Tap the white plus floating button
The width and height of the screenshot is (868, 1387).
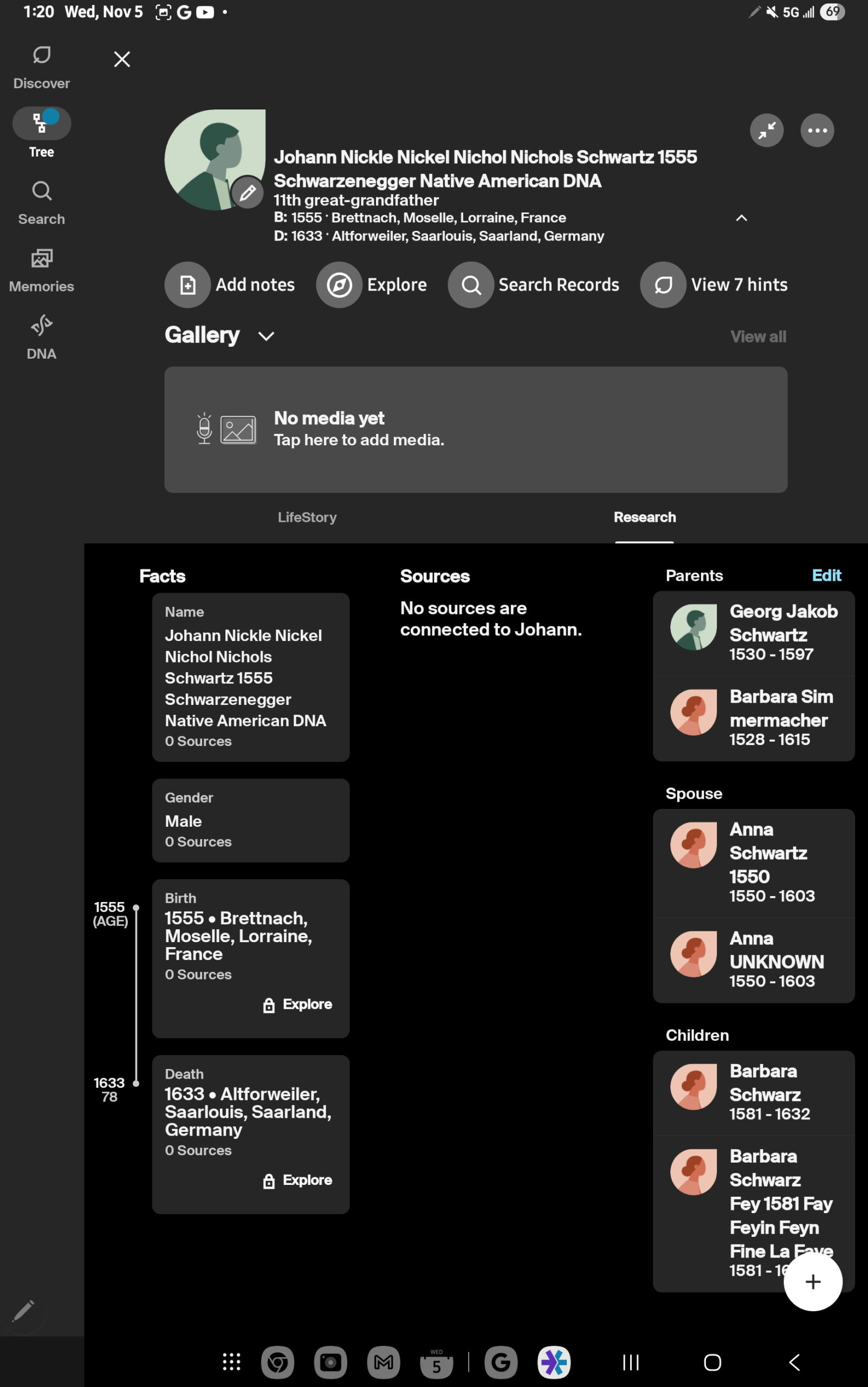(x=812, y=1281)
